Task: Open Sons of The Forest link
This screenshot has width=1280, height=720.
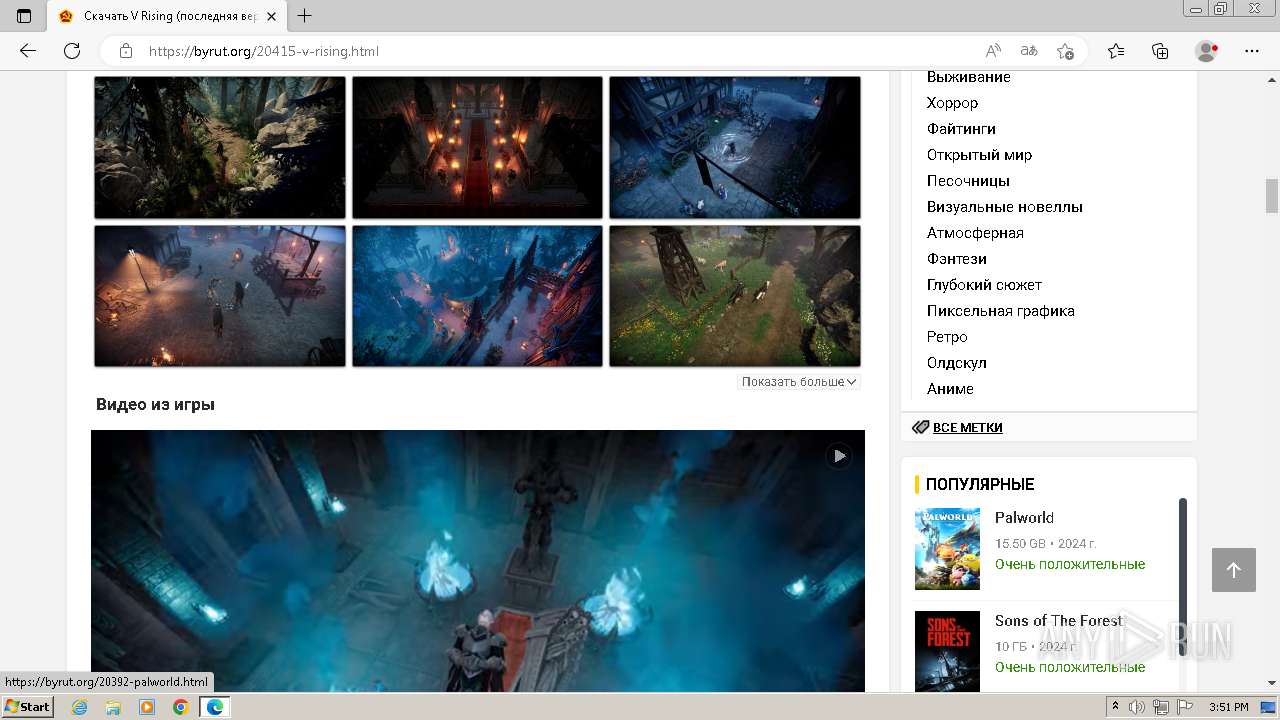Action: click(x=1059, y=620)
